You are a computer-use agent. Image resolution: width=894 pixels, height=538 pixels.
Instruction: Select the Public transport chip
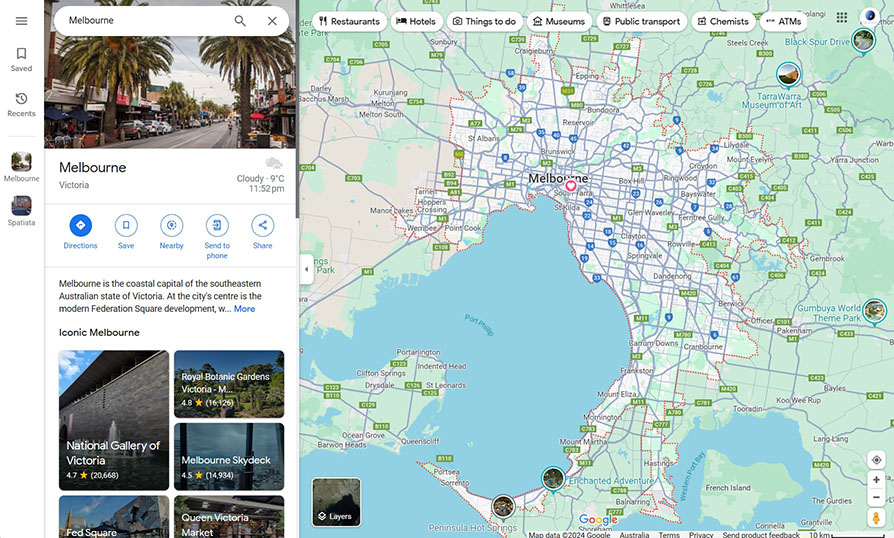tap(641, 21)
